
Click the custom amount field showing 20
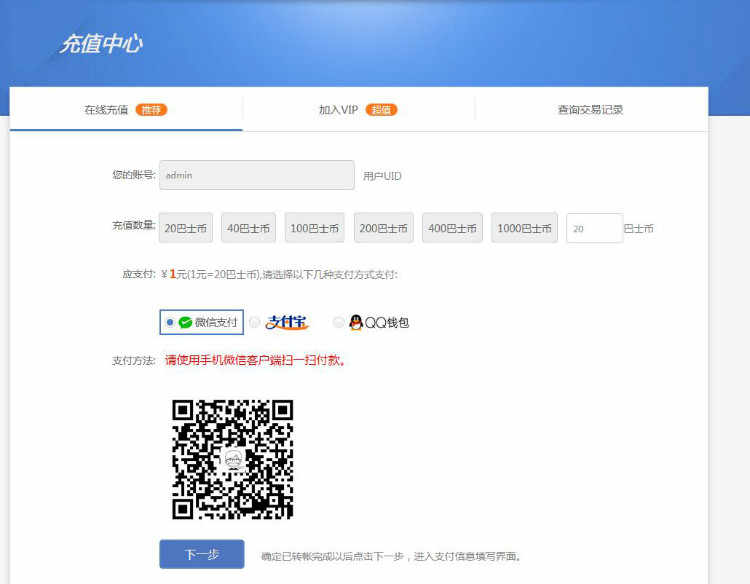[595, 228]
